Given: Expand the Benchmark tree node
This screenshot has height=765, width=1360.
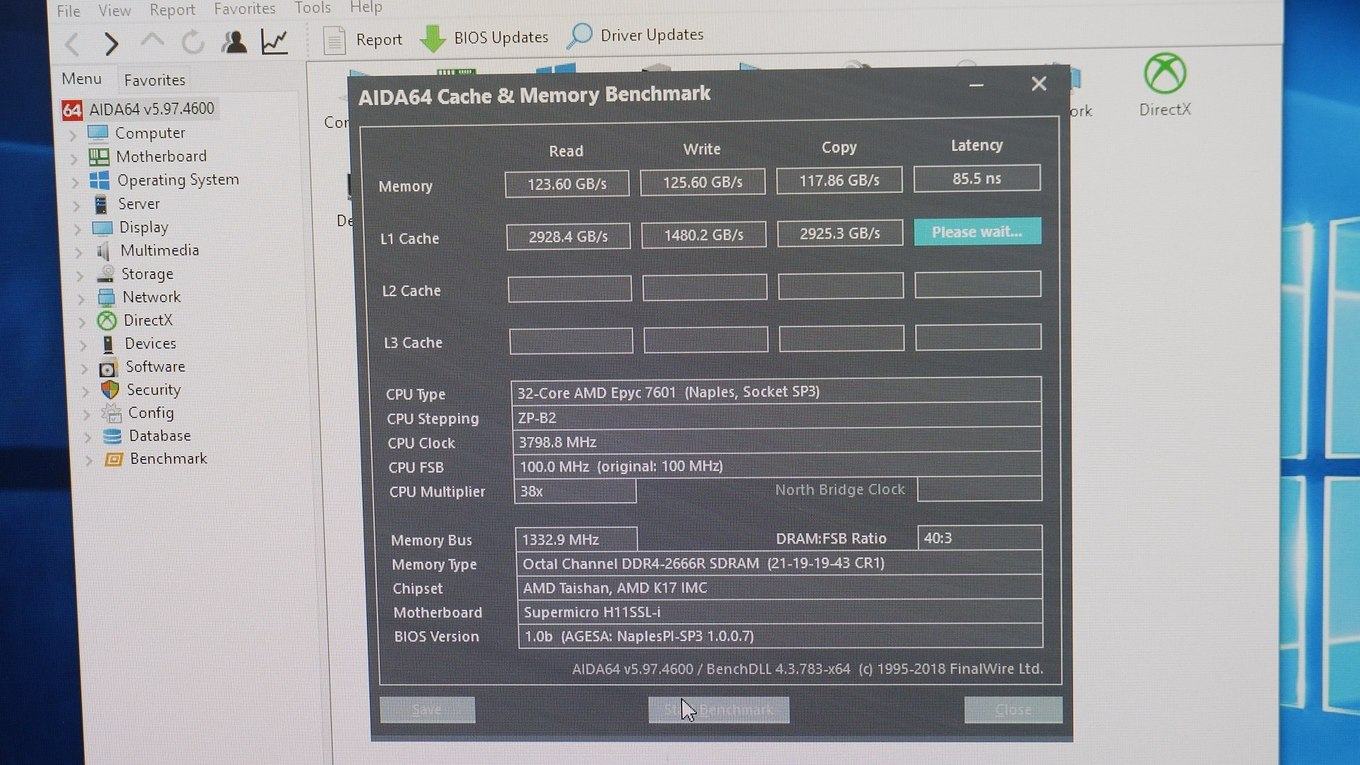Looking at the screenshot, I should point(89,461).
